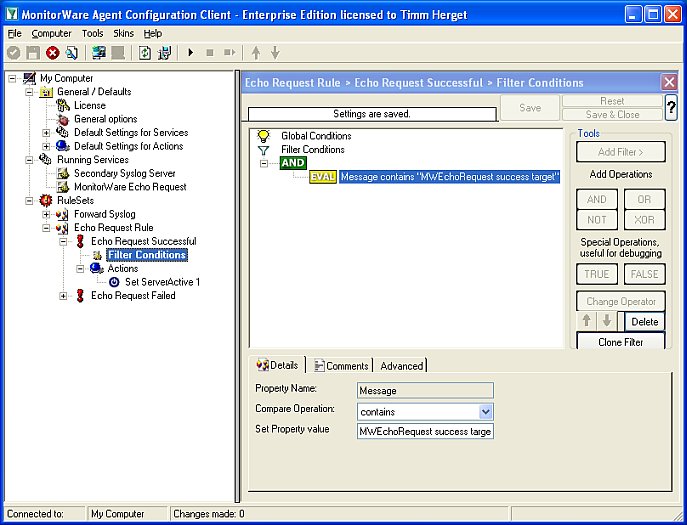The image size is (687, 525).
Task: Collapse the My Computer root node
Action: (x=12, y=78)
